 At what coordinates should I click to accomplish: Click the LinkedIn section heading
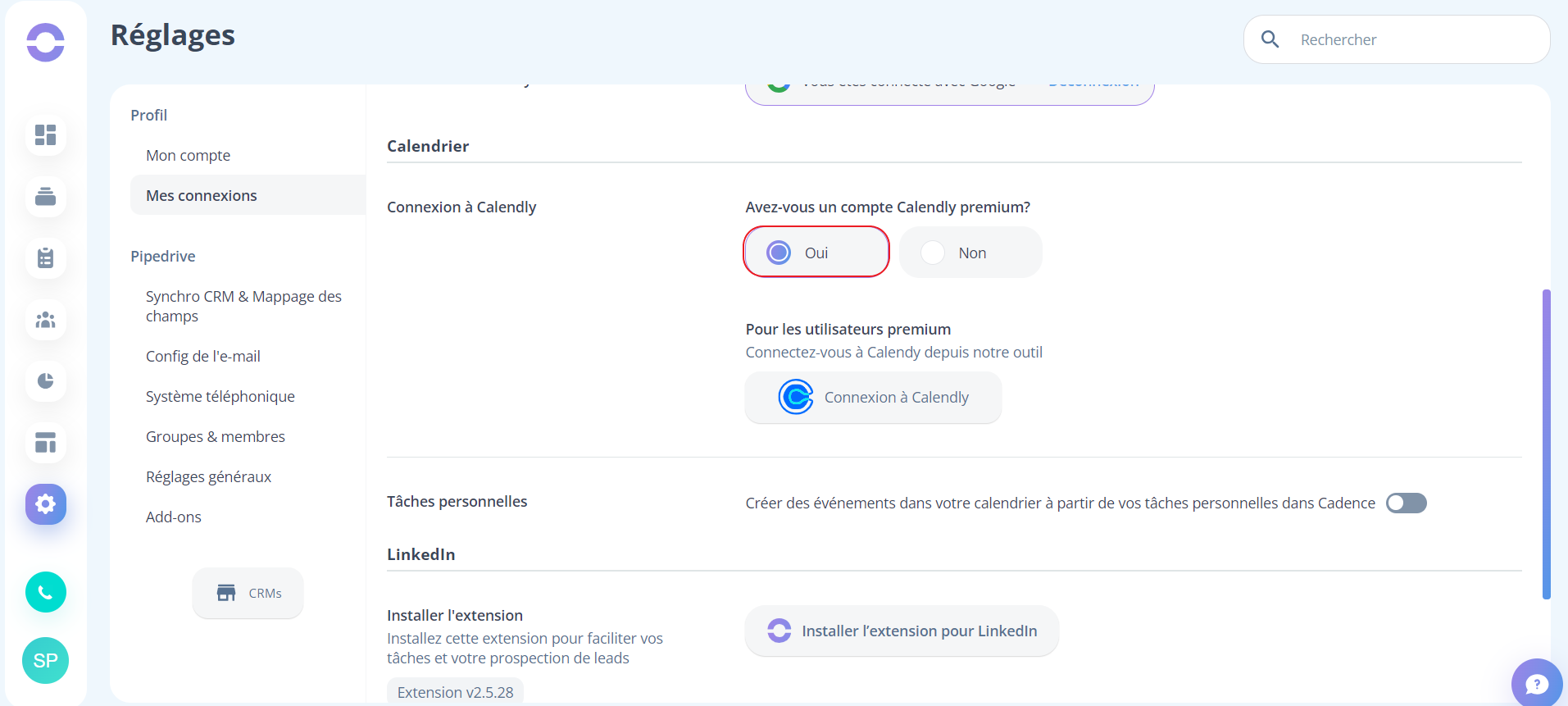(x=420, y=554)
